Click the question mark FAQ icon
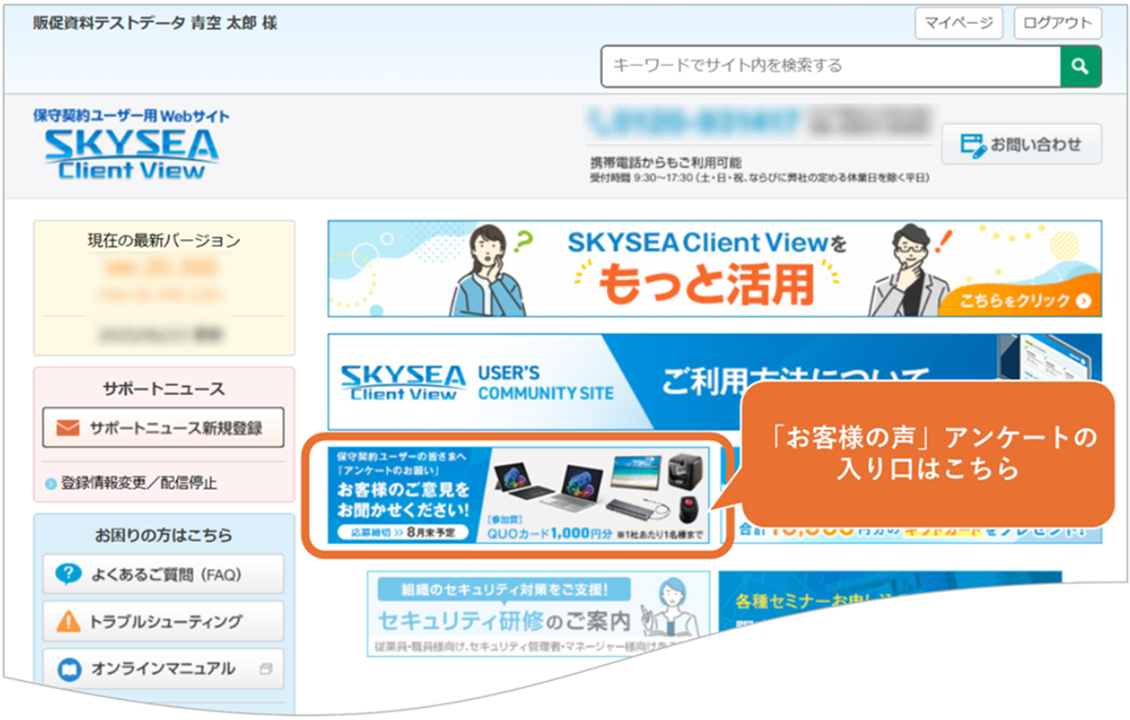The image size is (1130, 720). pos(68,574)
